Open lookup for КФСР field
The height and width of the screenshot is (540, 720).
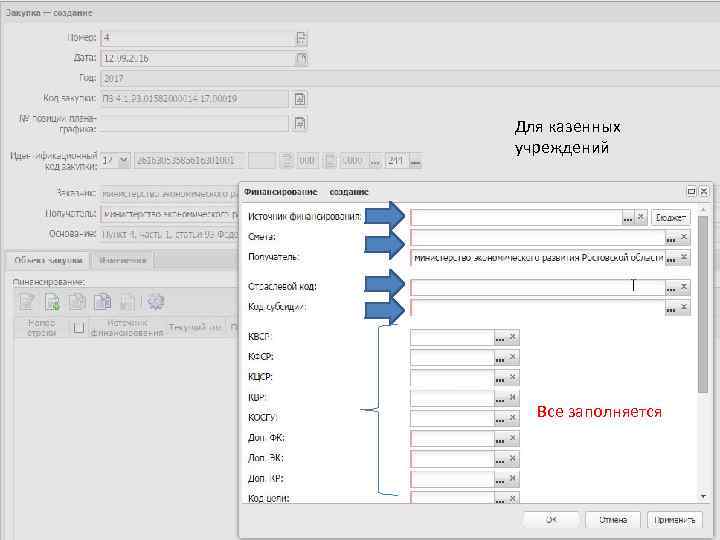[x=500, y=358]
